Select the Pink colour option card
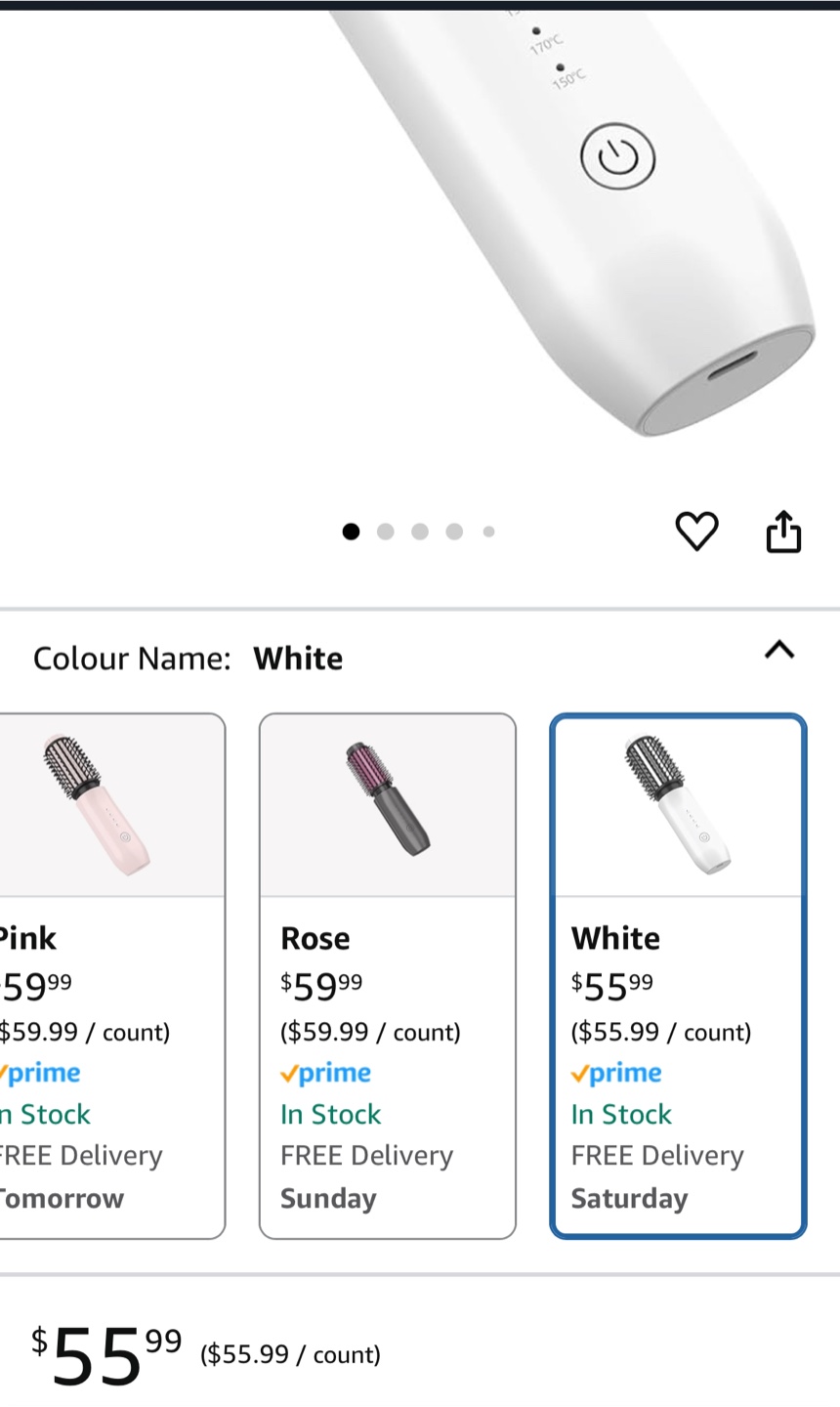The width and height of the screenshot is (840, 1407). pos(107,977)
